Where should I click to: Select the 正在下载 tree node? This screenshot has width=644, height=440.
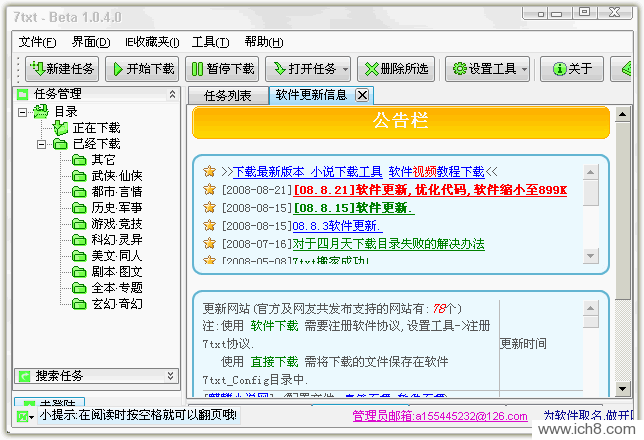point(95,128)
